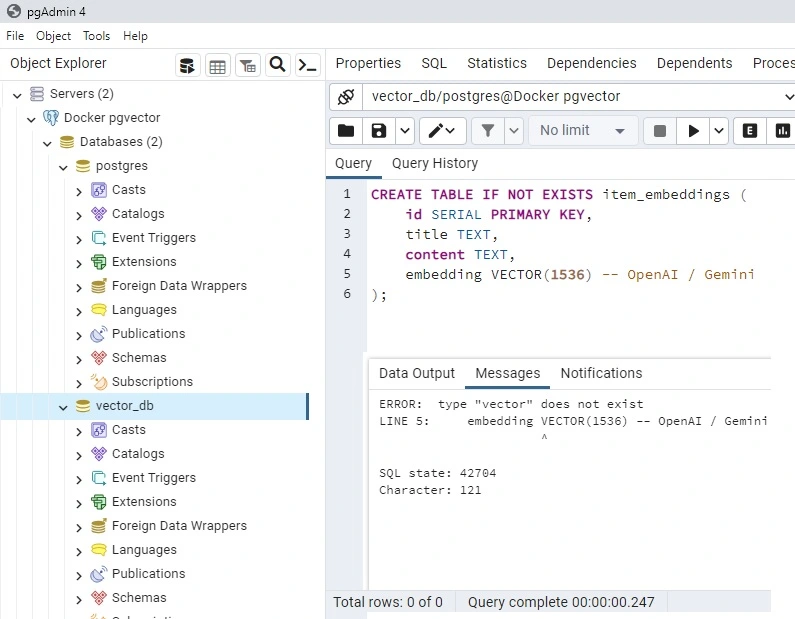
Task: Click the vector_db database icon
Action: click(x=83, y=406)
